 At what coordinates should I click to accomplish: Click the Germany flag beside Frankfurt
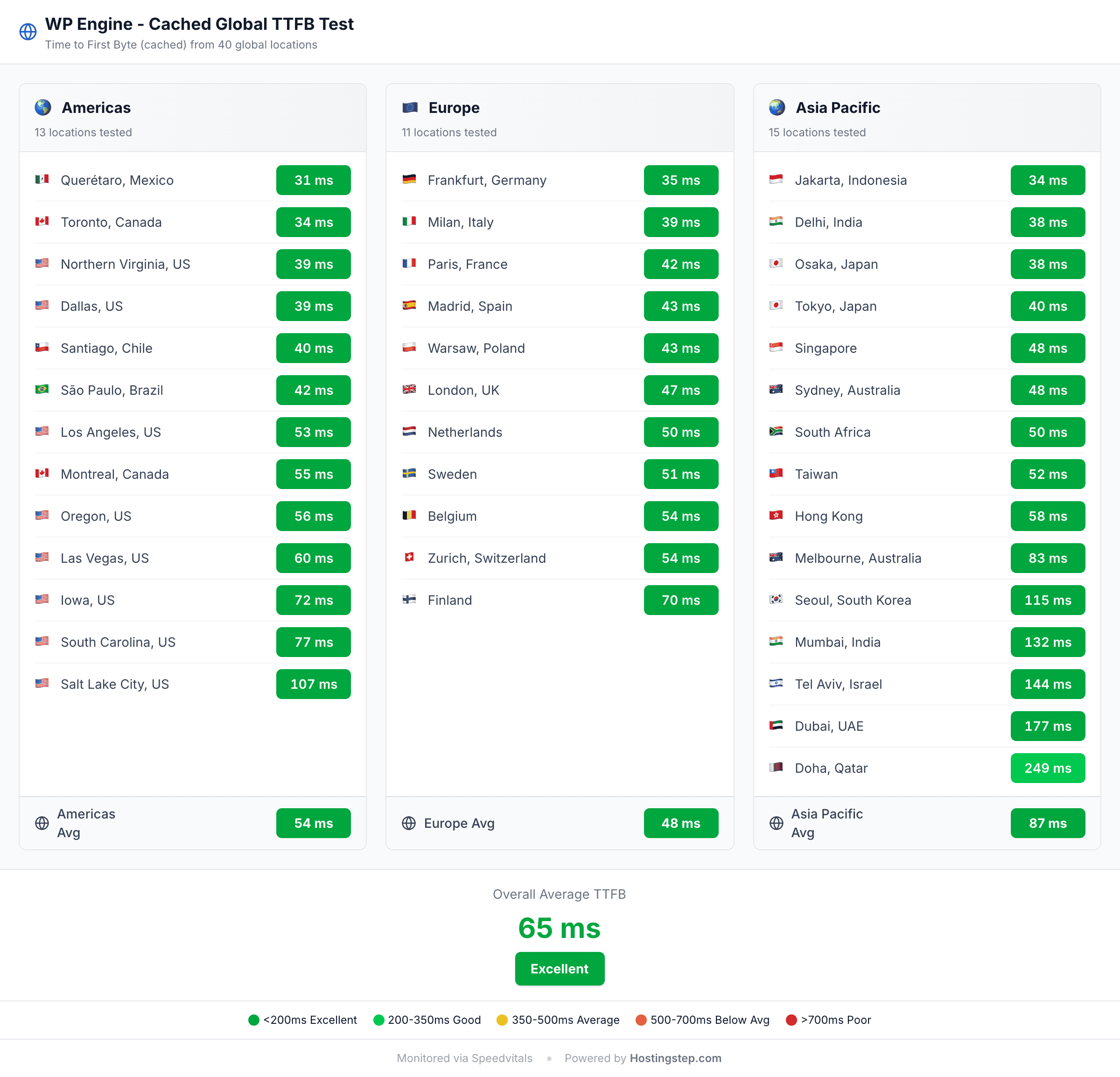point(409,179)
